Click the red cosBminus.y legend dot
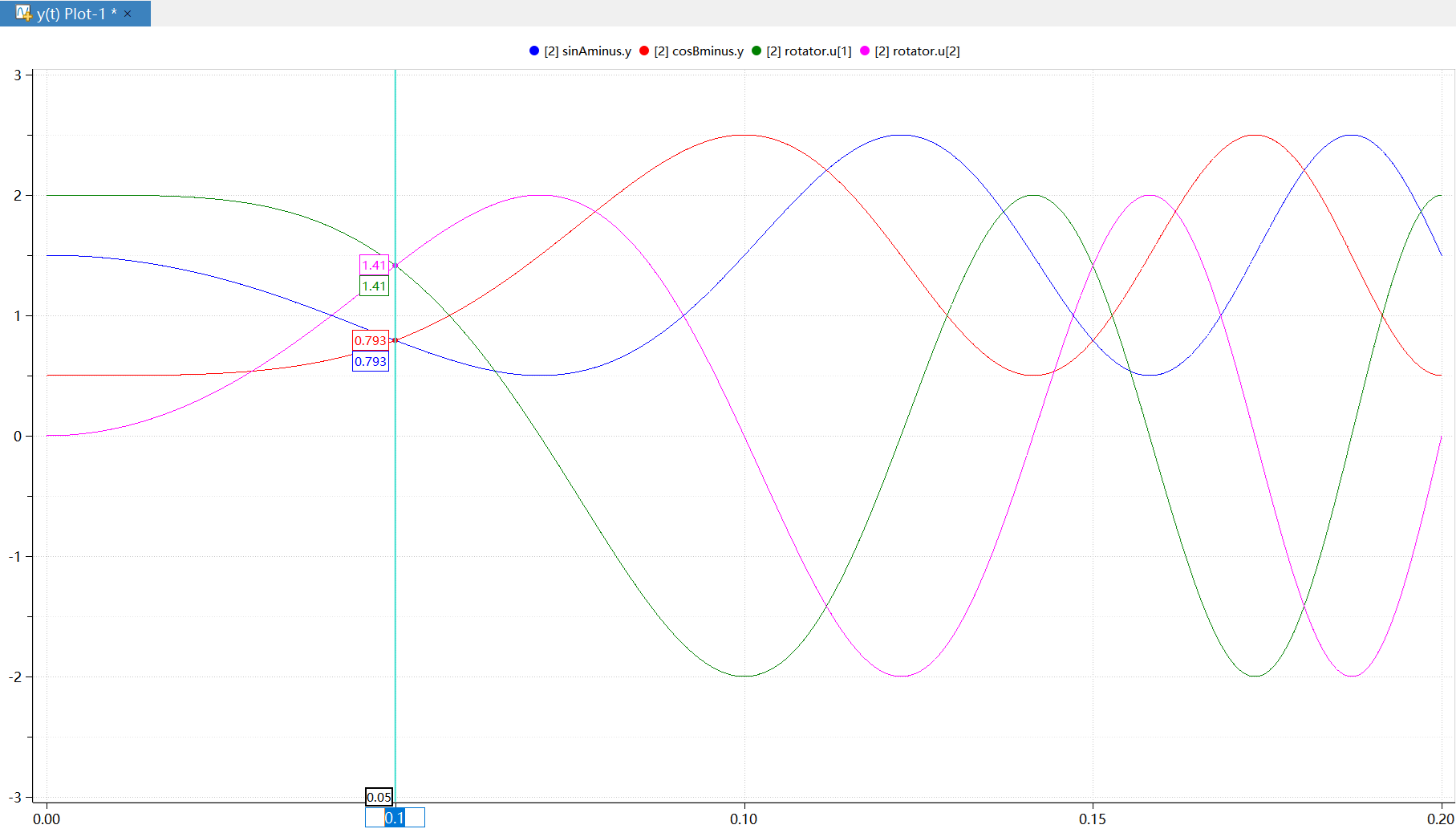The height and width of the screenshot is (833, 1456). 644,51
